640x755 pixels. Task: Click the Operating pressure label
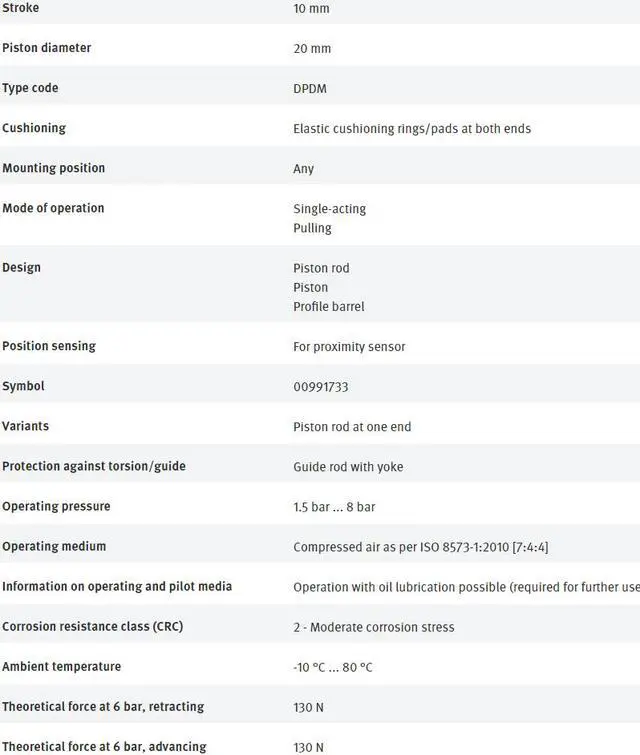coord(56,506)
